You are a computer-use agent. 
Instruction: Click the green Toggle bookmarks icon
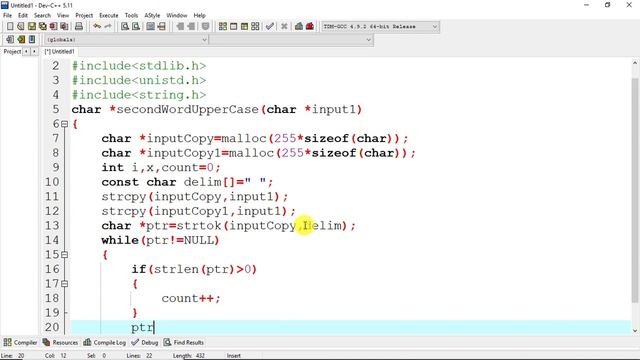point(21,40)
